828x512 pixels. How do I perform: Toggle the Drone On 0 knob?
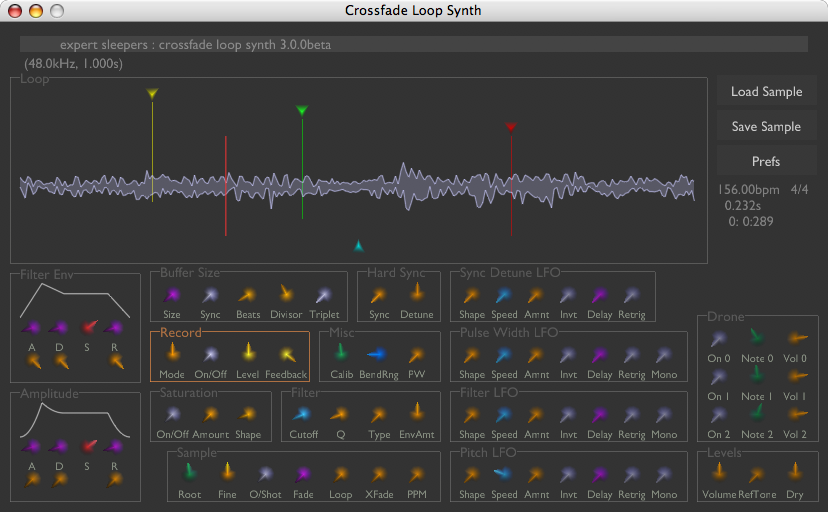click(x=718, y=339)
